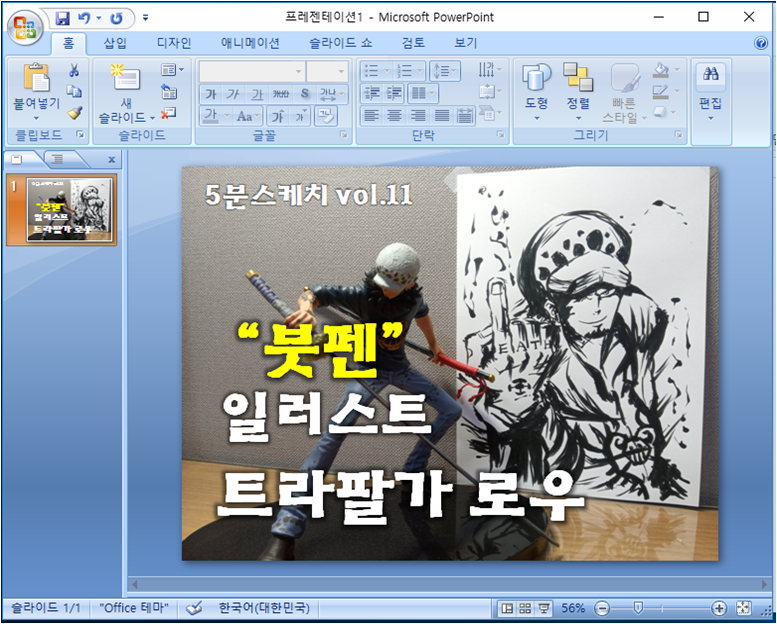The image size is (777, 624).
Task: Toggle strikethrough formatting
Action: point(280,94)
